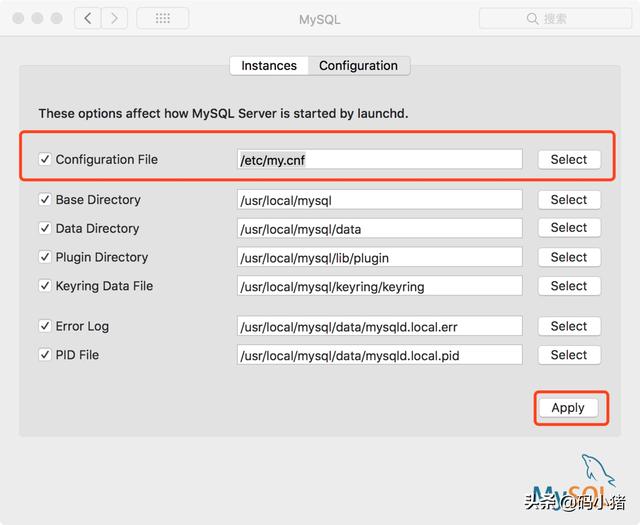Go forward with the right chevron
The image size is (640, 525).
coord(114,18)
